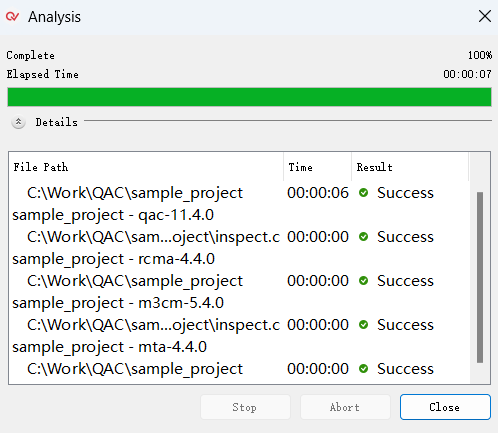Click the QA Analysis app logo icon
This screenshot has width=498, height=433.
point(13,16)
